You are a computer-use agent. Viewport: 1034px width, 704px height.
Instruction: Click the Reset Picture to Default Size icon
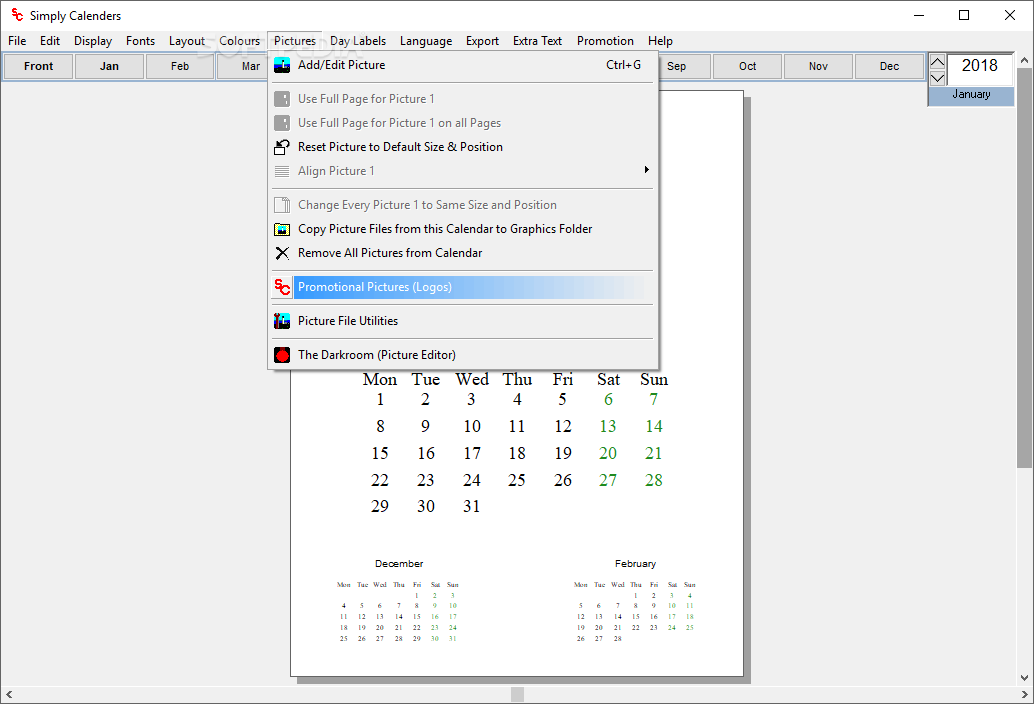282,147
